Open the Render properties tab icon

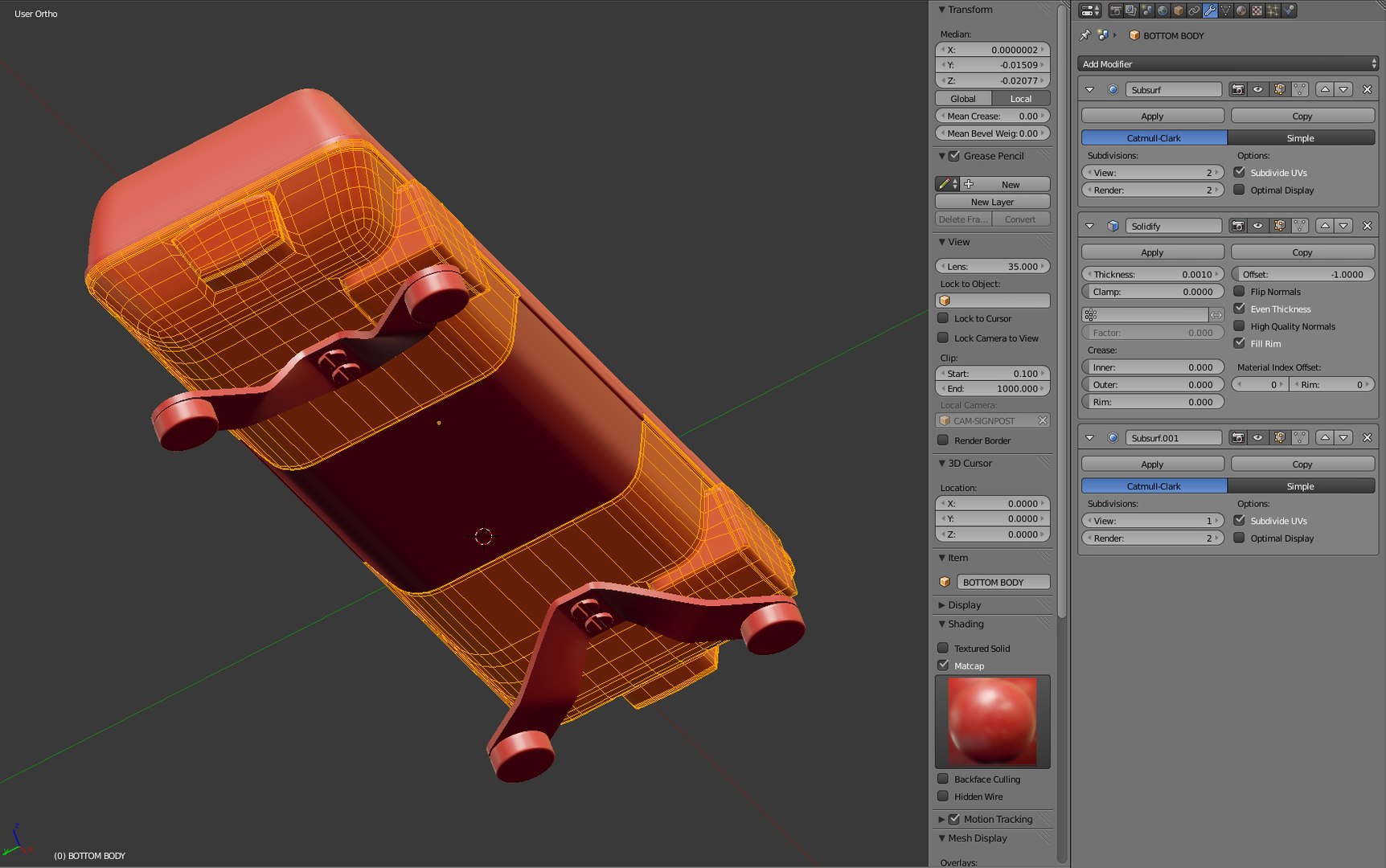coord(1116,10)
